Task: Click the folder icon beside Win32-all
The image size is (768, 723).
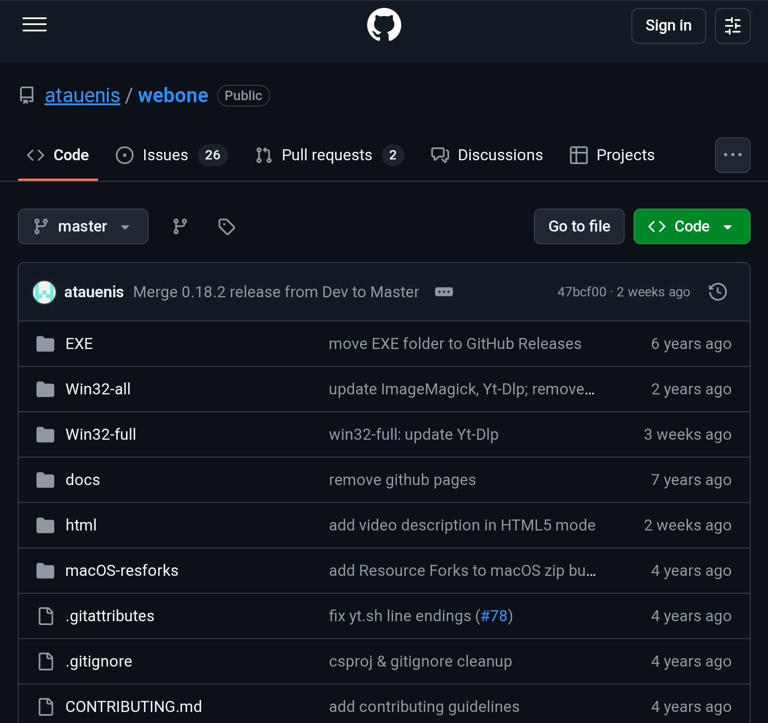Action: 46,389
